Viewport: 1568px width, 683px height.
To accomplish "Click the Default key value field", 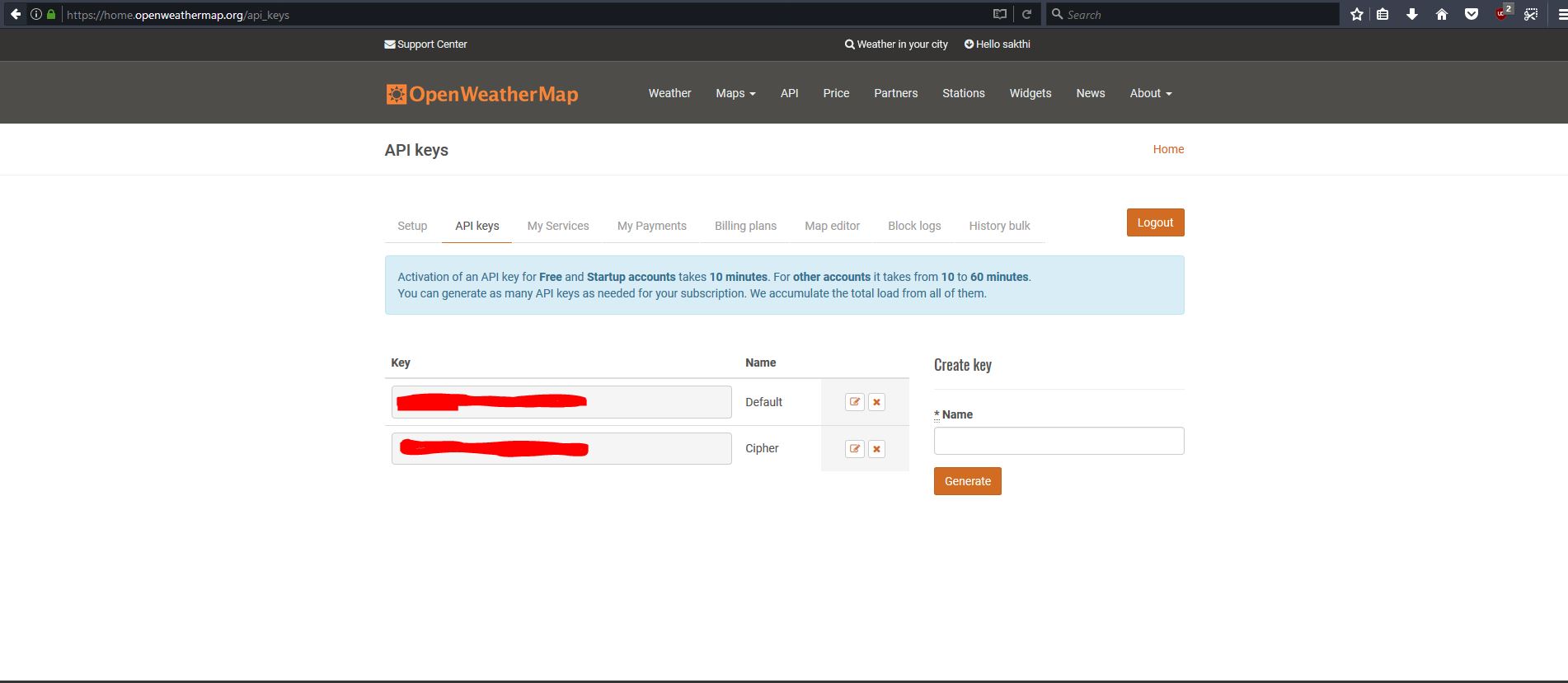I will (x=561, y=402).
